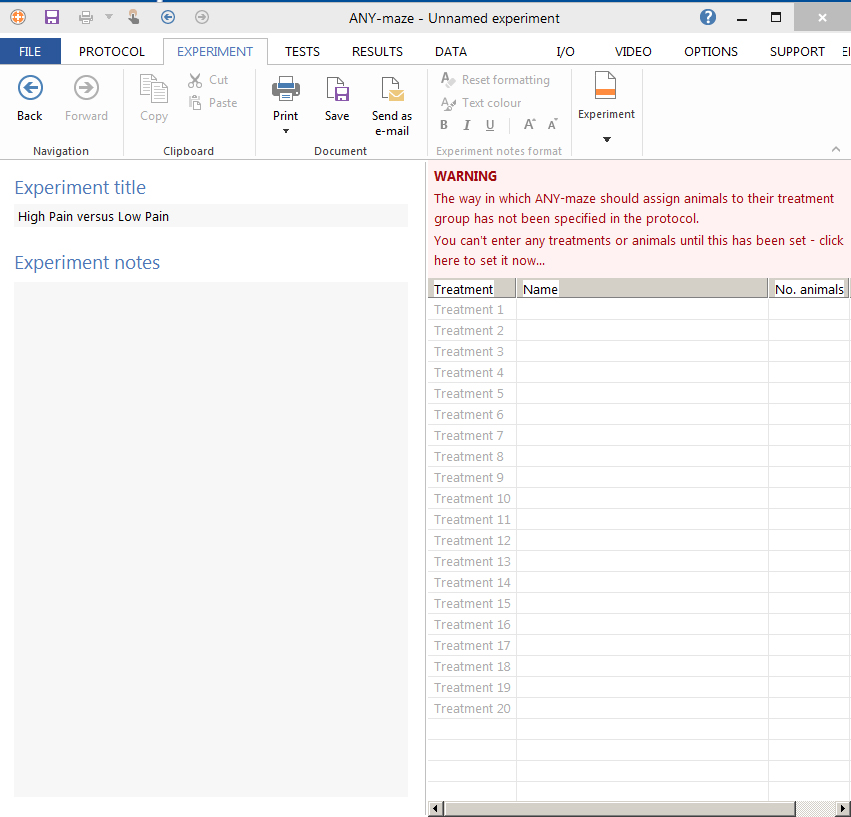This screenshot has height=817, width=851.
Task: Toggle bold formatting for notes
Action: coord(444,125)
